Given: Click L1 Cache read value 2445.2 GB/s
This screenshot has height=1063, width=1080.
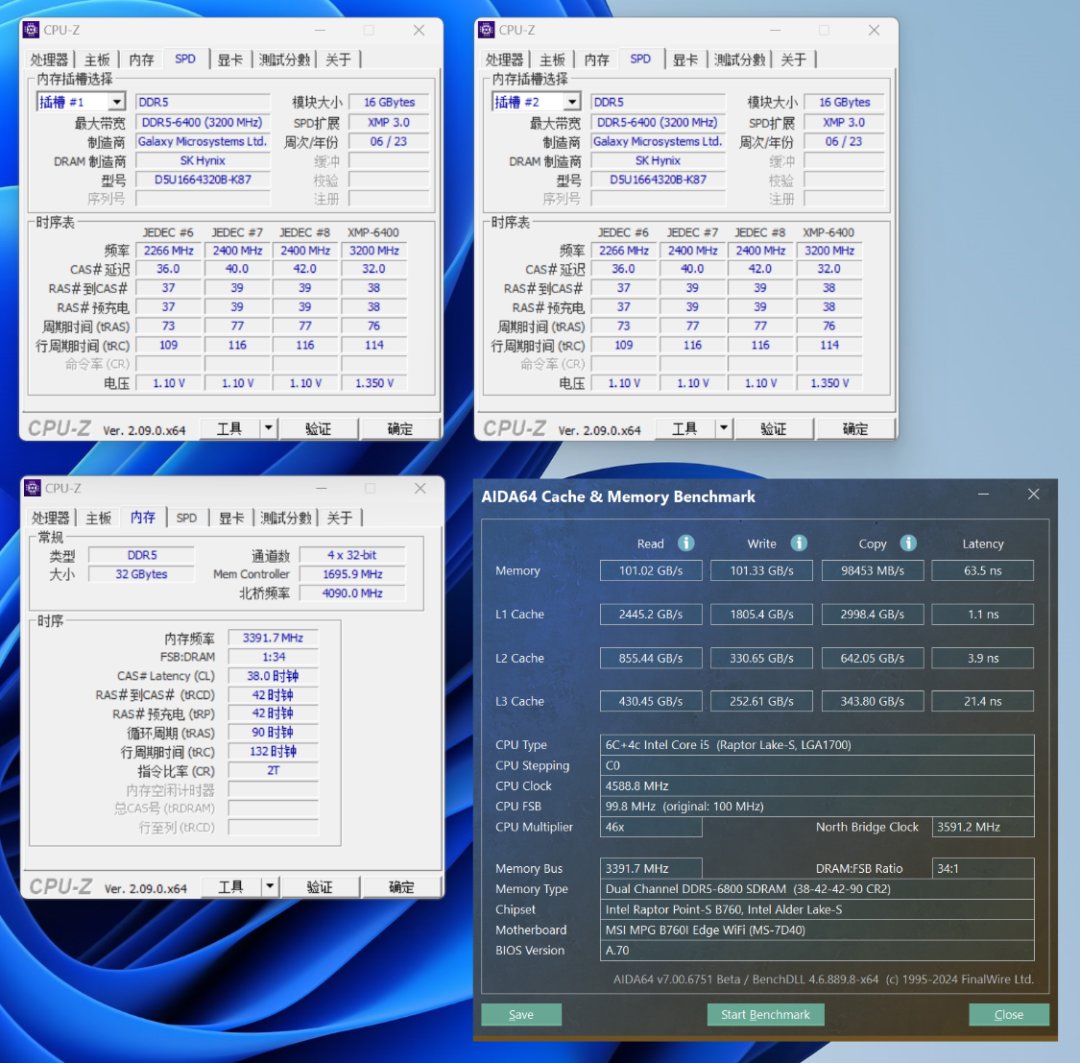Looking at the screenshot, I should pos(651,614).
